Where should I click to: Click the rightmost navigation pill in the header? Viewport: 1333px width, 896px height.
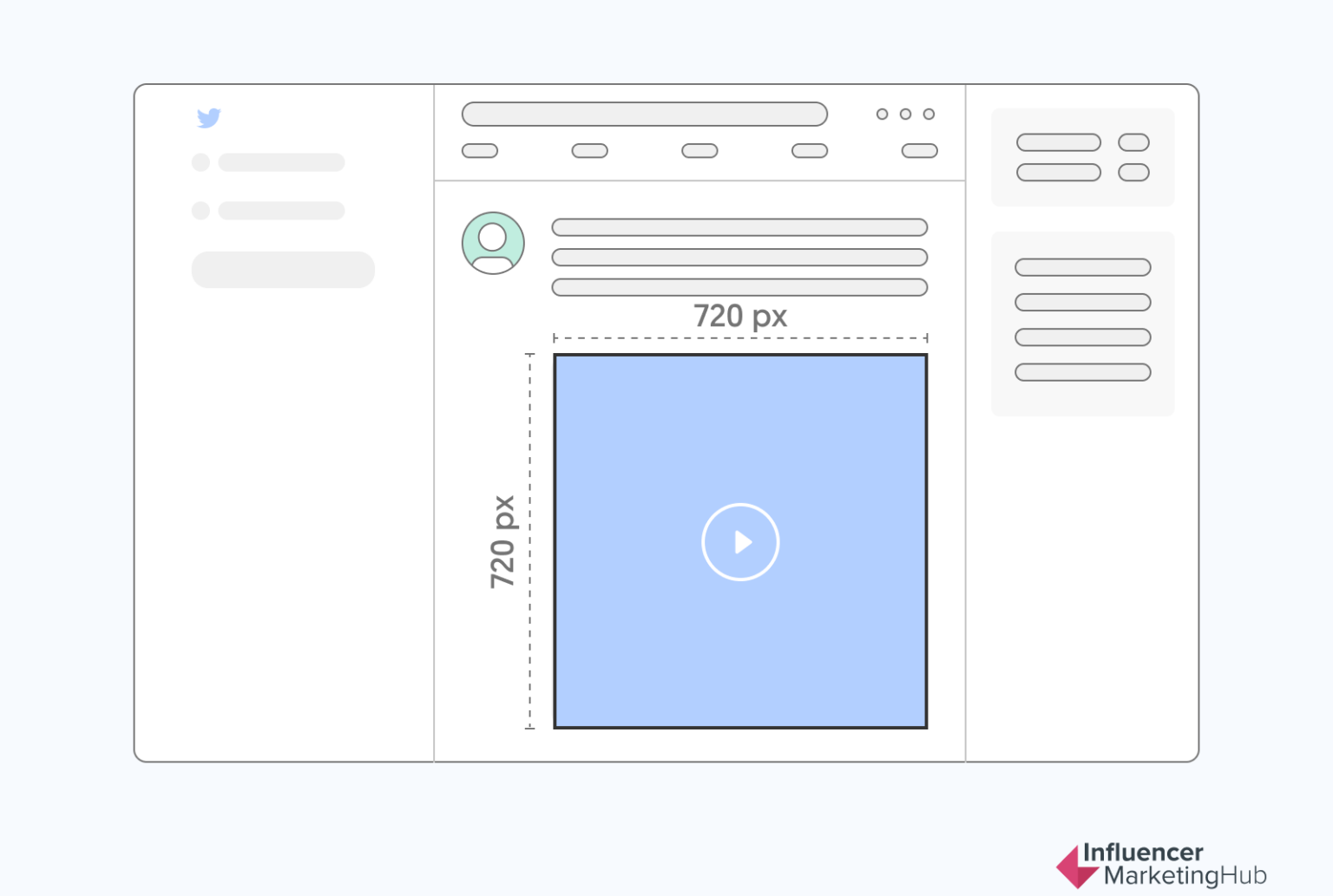(919, 150)
